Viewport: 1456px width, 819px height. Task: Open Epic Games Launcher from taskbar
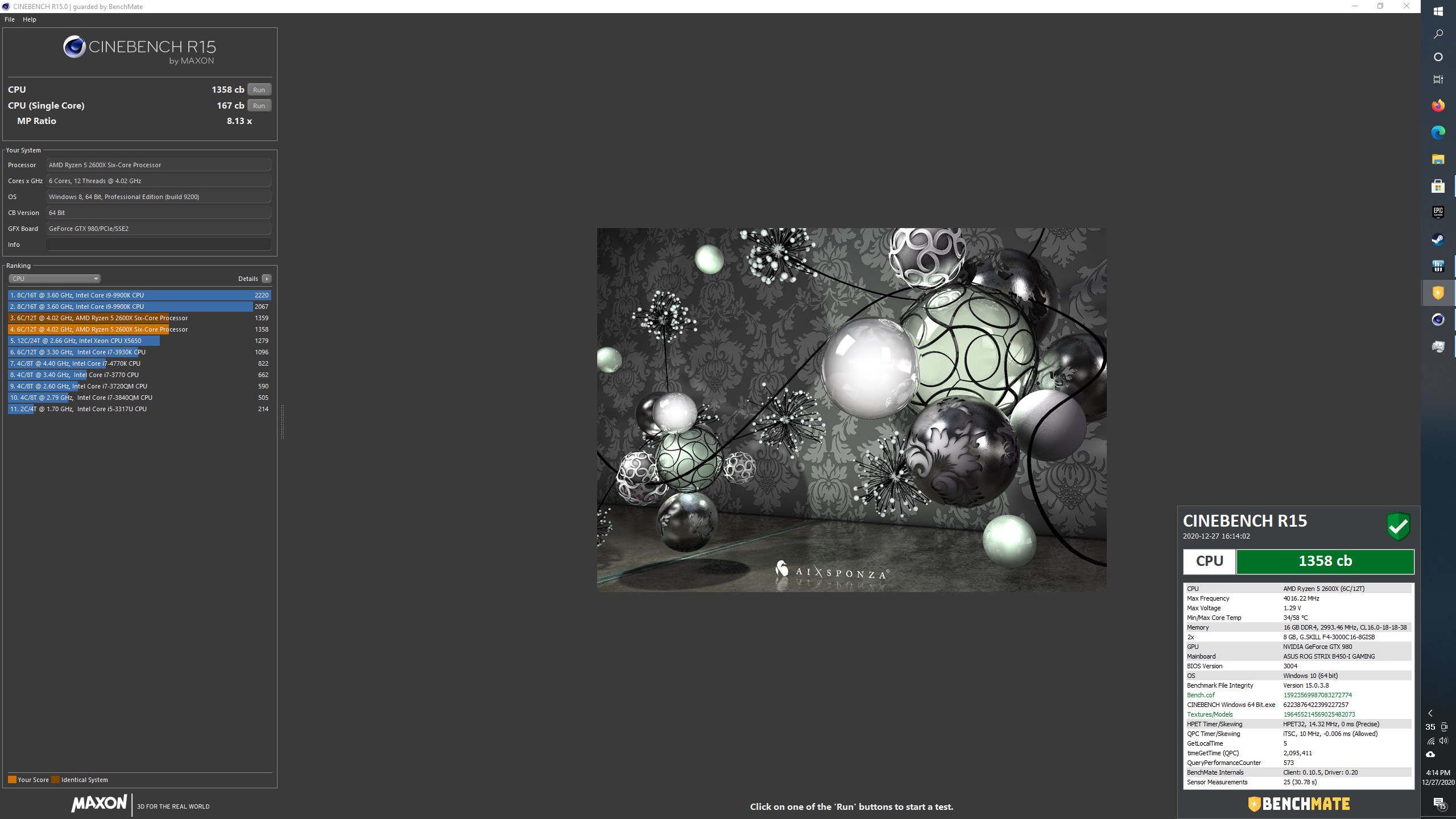(x=1438, y=213)
